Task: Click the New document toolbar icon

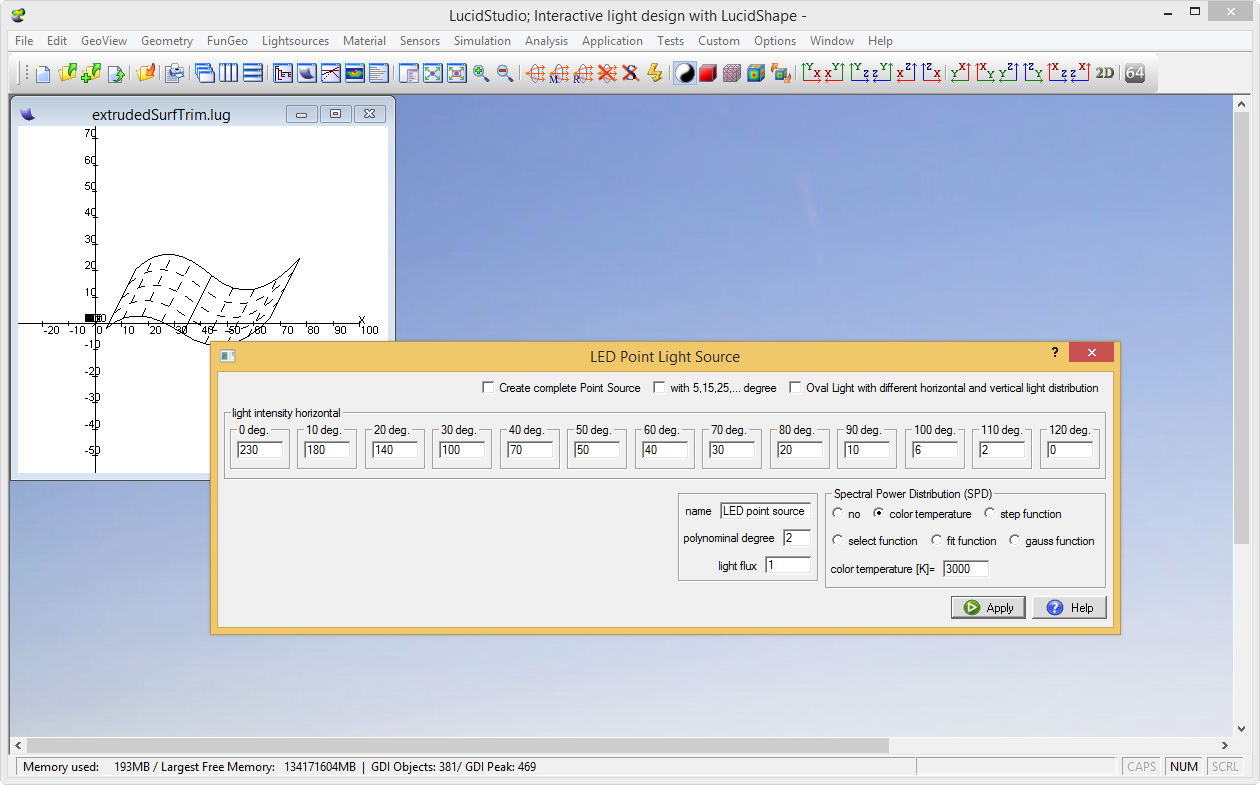Action: [43, 73]
